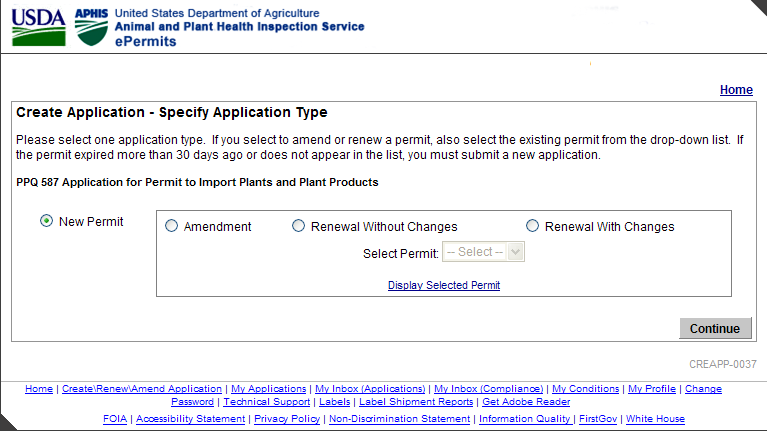Click the Technical Support link
The width and height of the screenshot is (767, 431).
[267, 401]
